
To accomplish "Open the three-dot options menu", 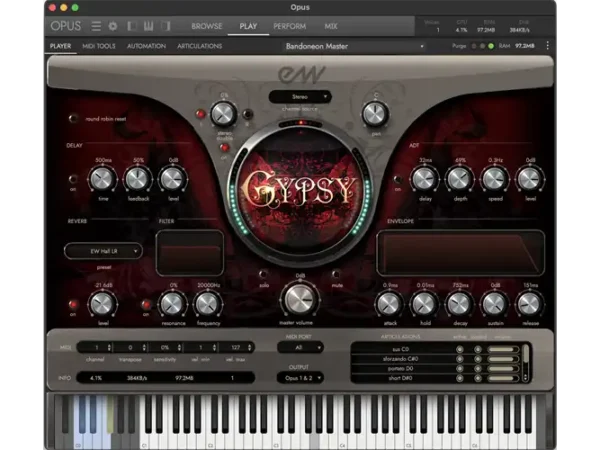I will click(548, 46).
